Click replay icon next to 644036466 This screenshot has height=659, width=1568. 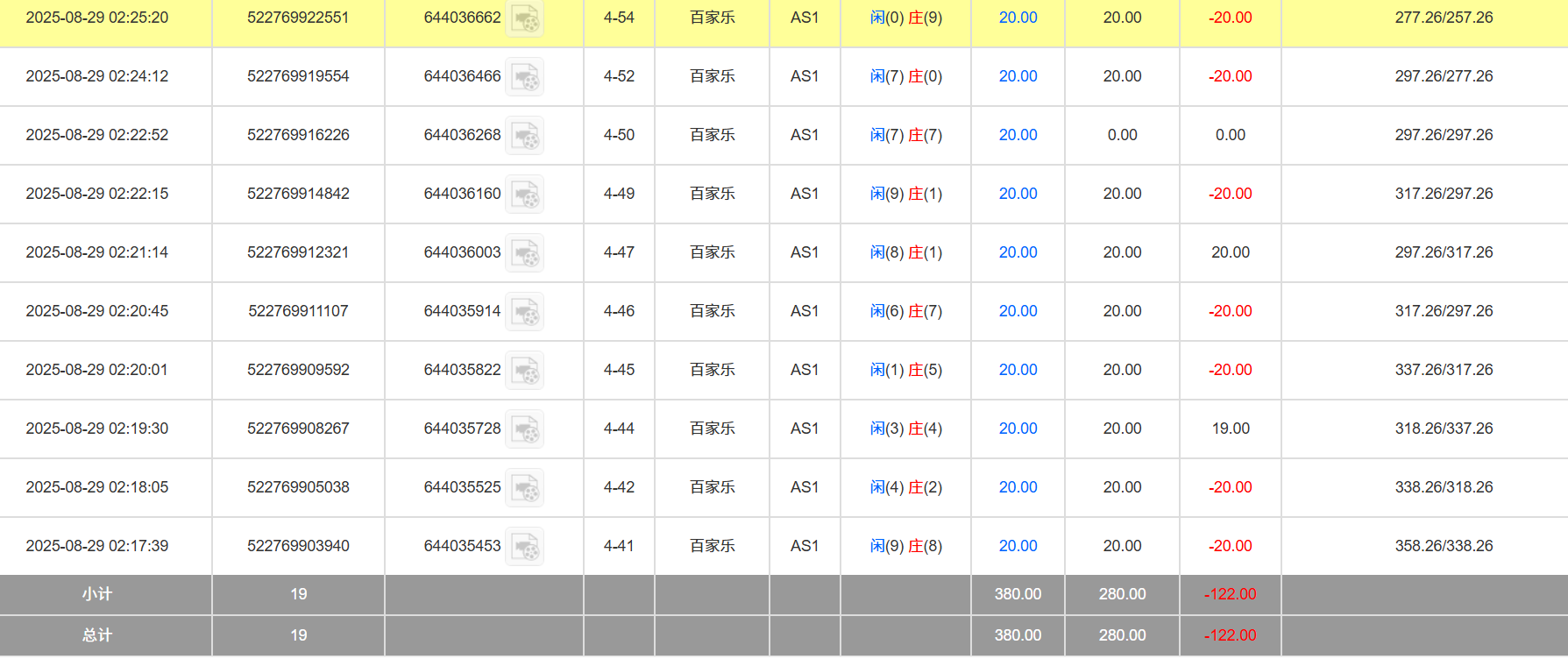pos(525,77)
